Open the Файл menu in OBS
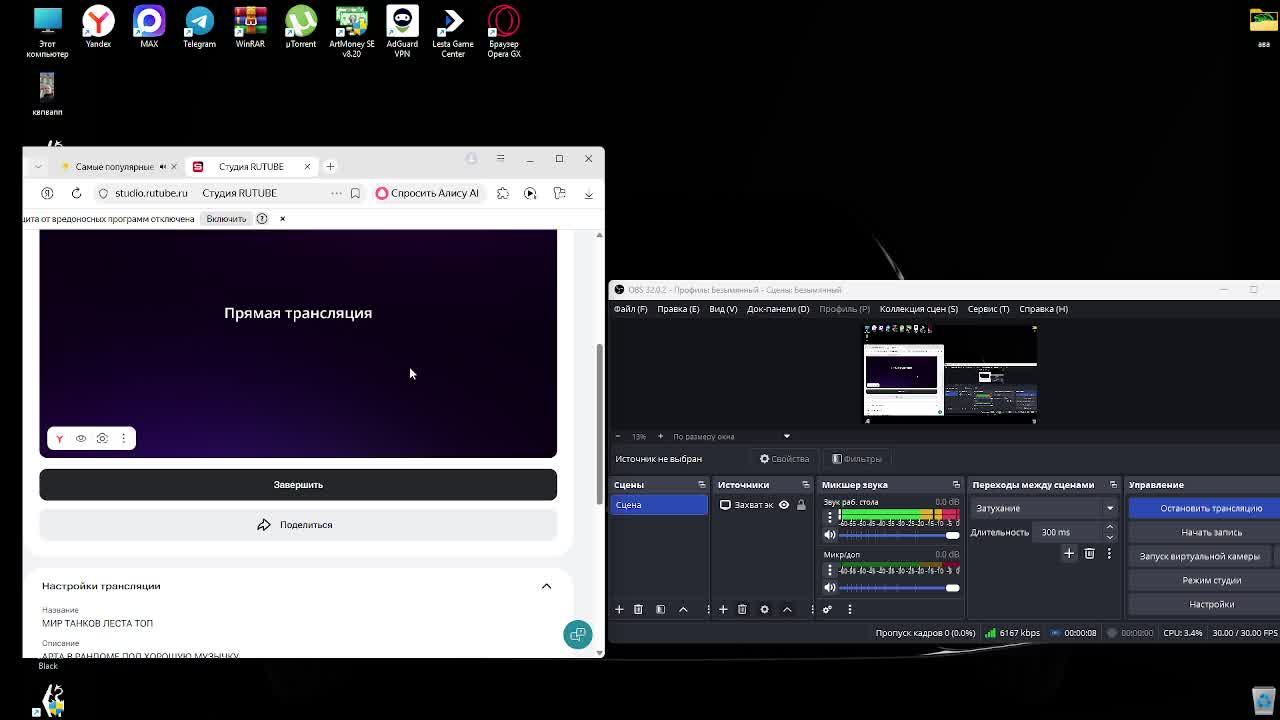Image resolution: width=1280 pixels, height=720 pixels. tap(630, 309)
